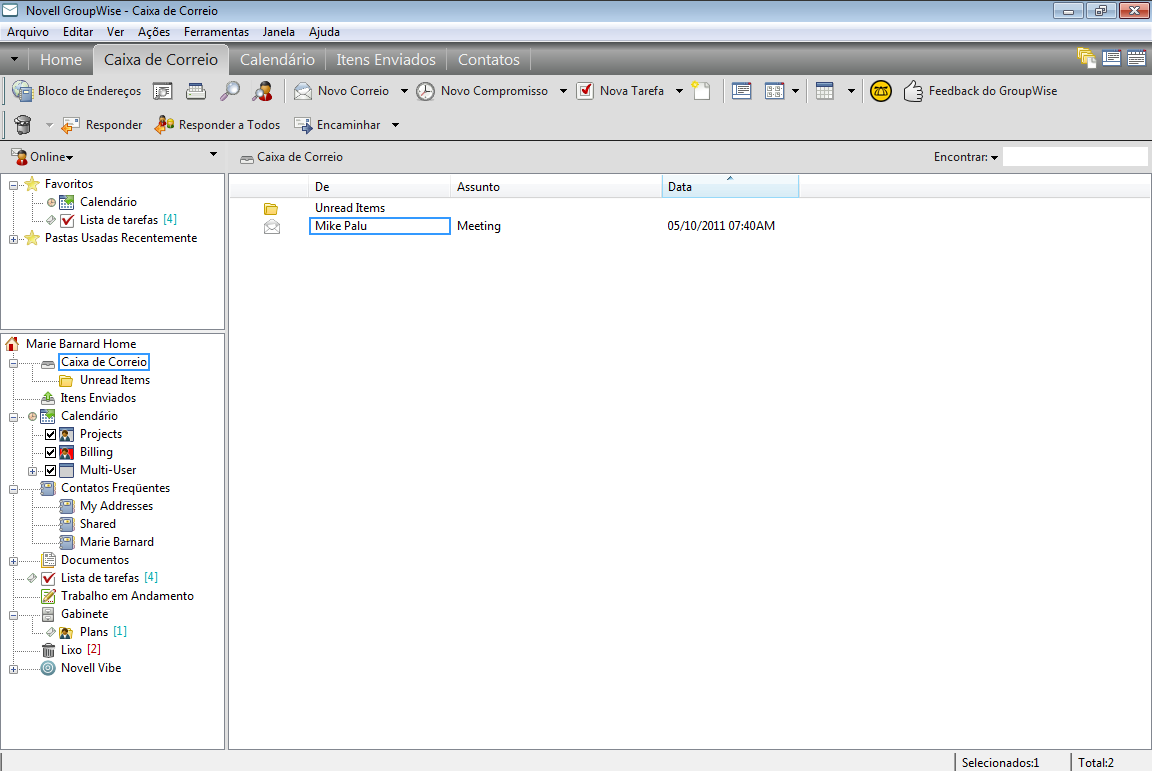This screenshot has height=771, width=1152.
Task: Create a Novo Compromisso appointment
Action: click(482, 91)
